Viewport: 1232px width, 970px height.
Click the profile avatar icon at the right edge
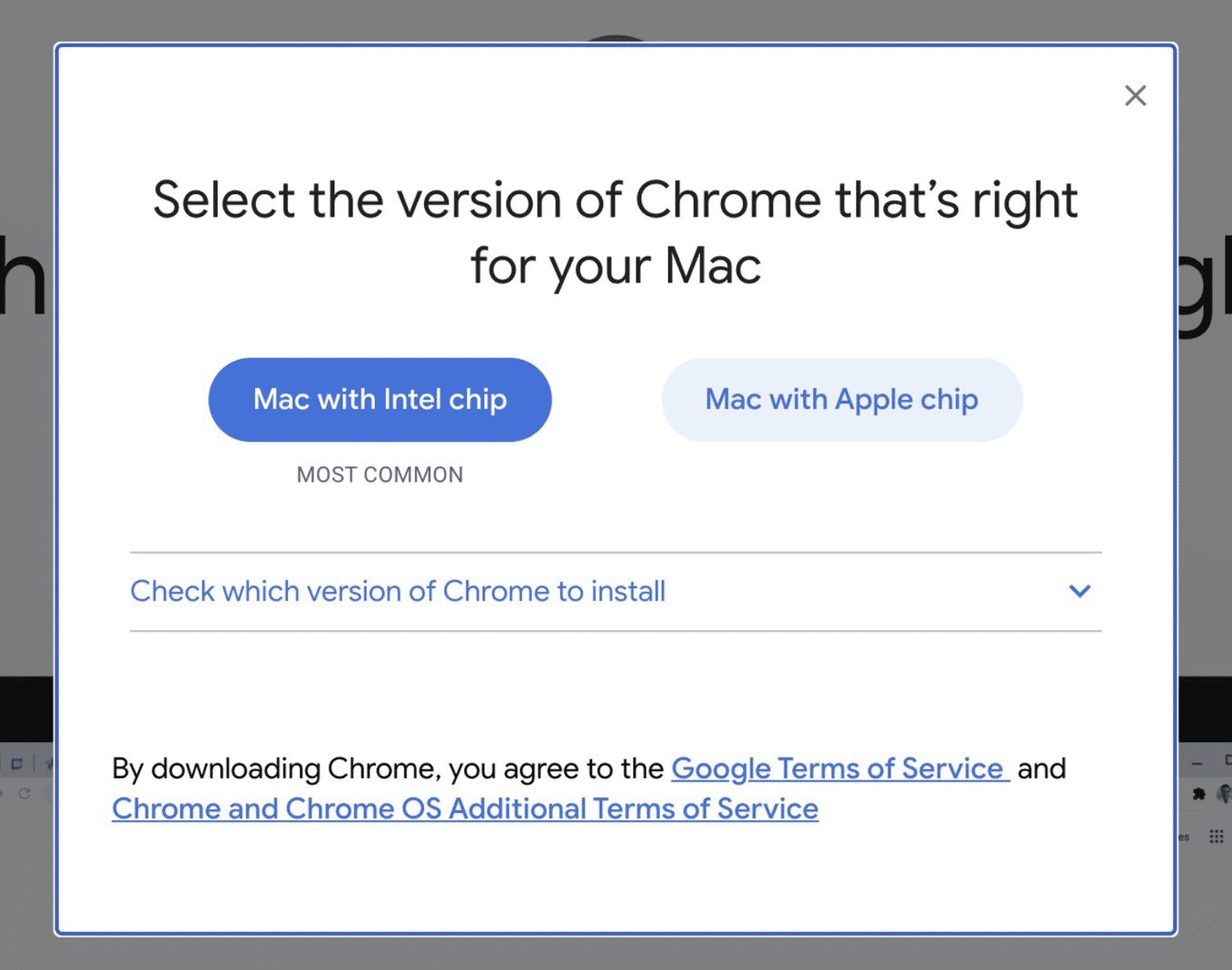(1225, 793)
